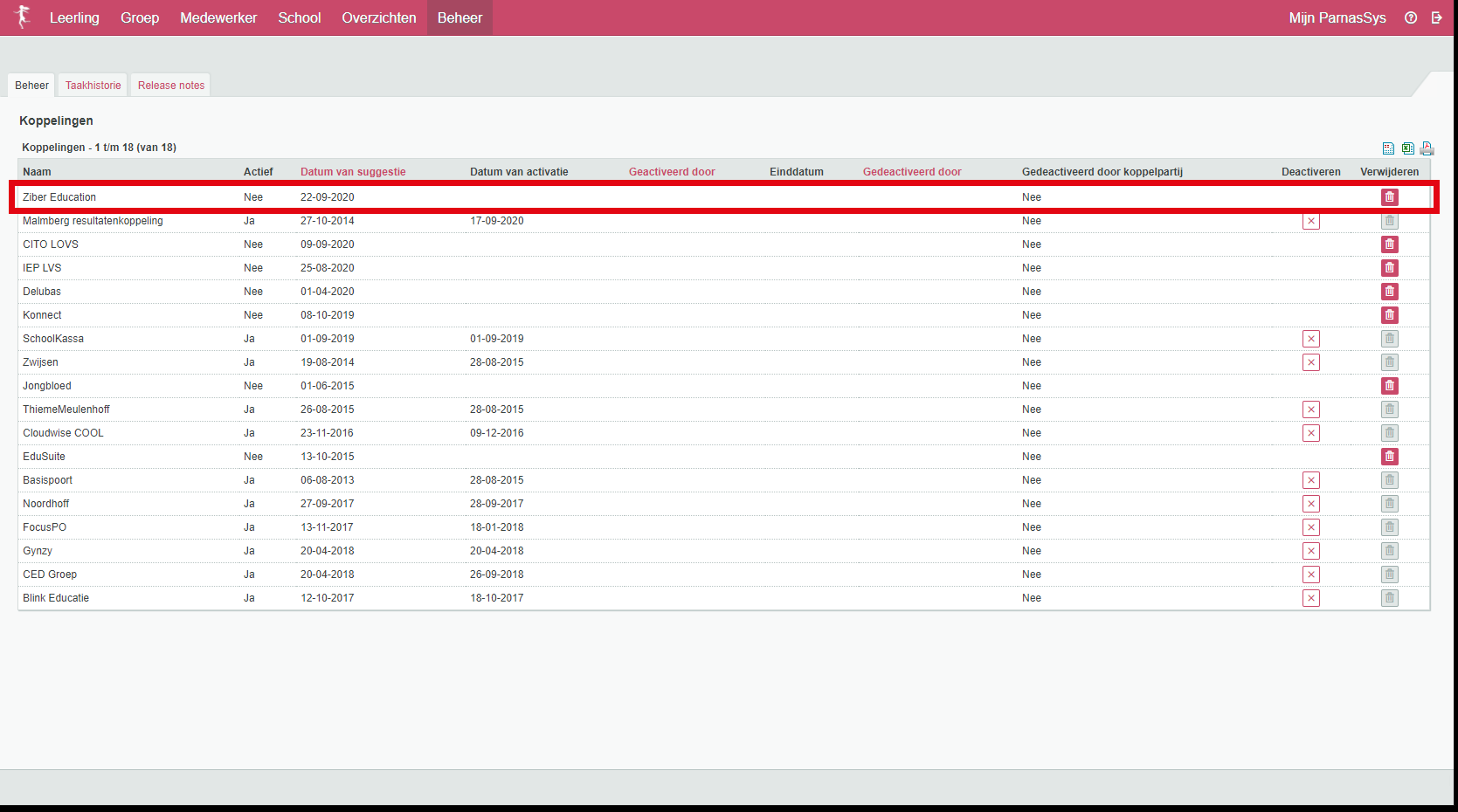Log out using the exit icon

(x=1436, y=17)
